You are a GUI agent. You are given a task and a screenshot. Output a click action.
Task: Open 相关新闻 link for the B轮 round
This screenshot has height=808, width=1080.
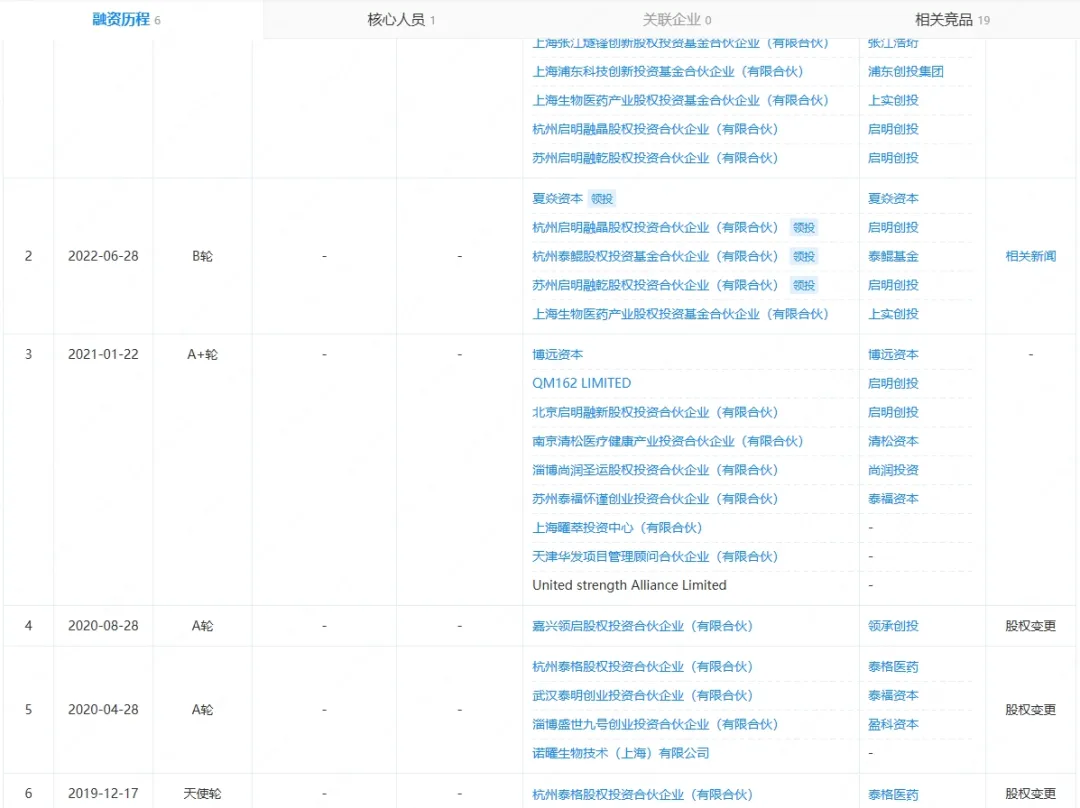[x=1030, y=256]
